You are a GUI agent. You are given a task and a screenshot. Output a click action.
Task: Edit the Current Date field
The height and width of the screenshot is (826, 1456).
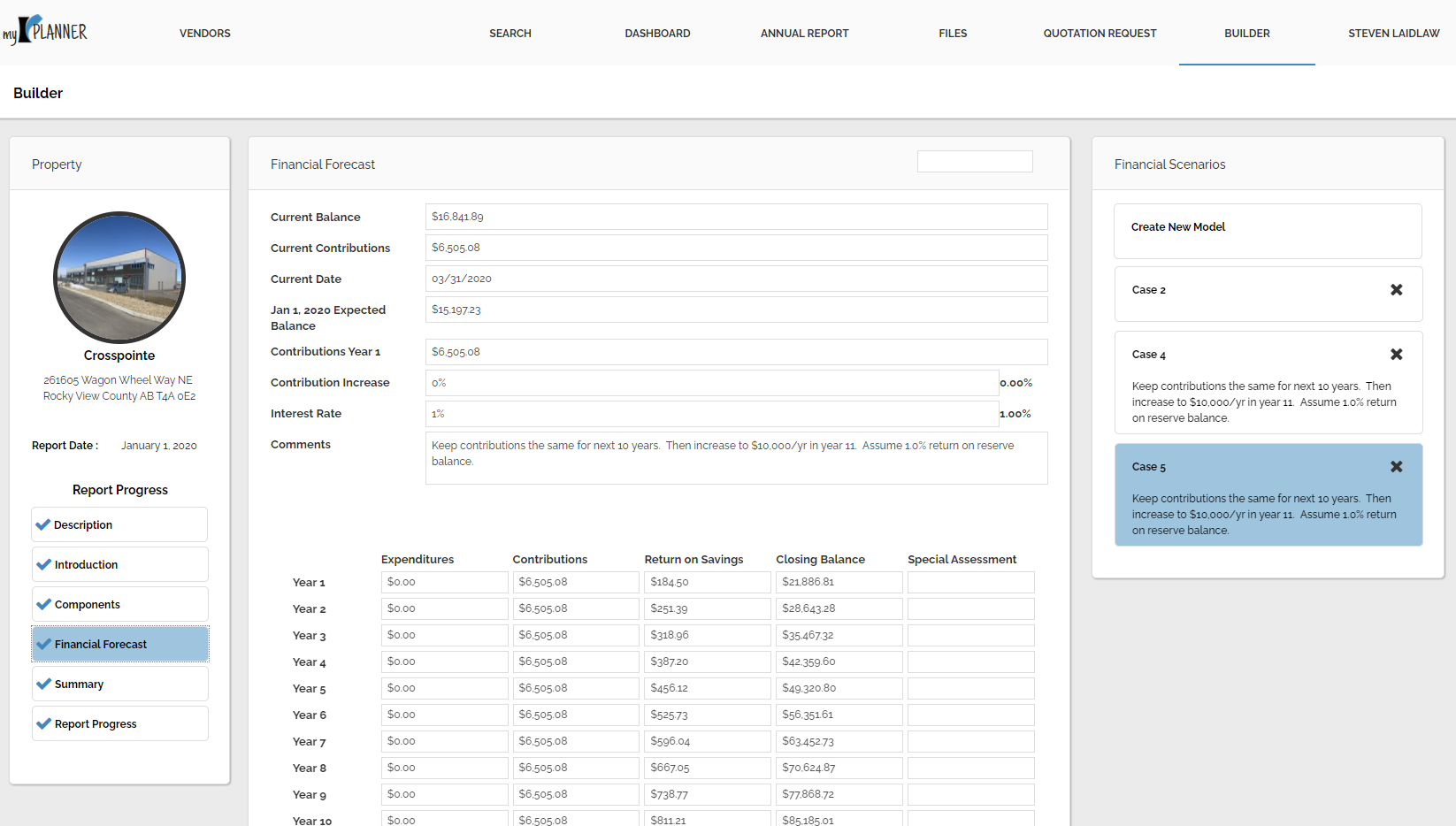(737, 279)
